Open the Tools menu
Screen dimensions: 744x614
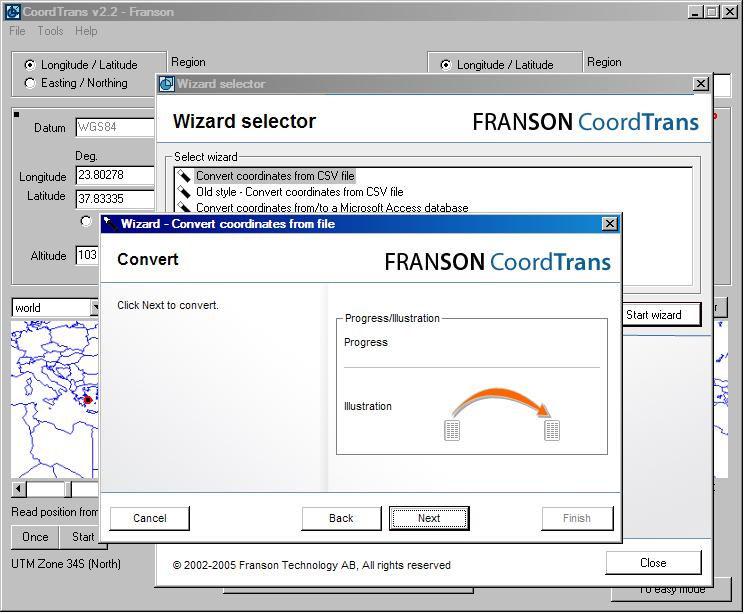click(x=50, y=31)
